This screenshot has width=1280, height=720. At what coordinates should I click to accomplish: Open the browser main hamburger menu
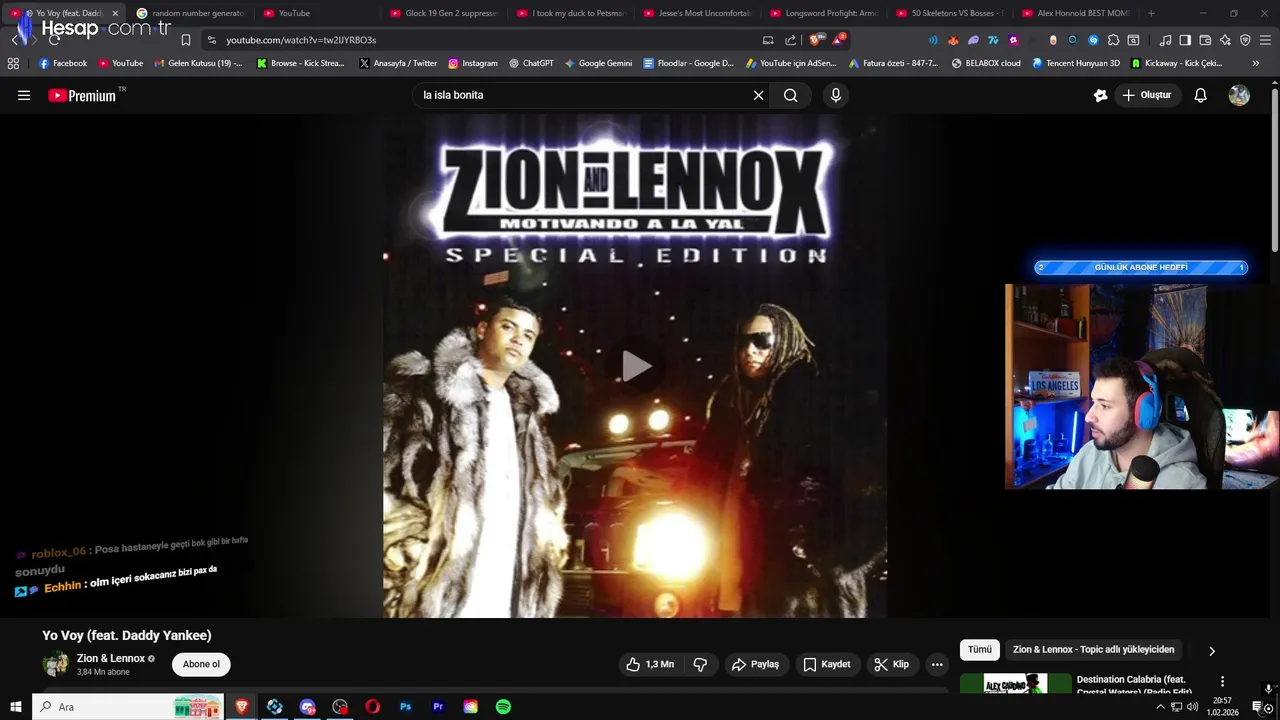tap(1265, 40)
